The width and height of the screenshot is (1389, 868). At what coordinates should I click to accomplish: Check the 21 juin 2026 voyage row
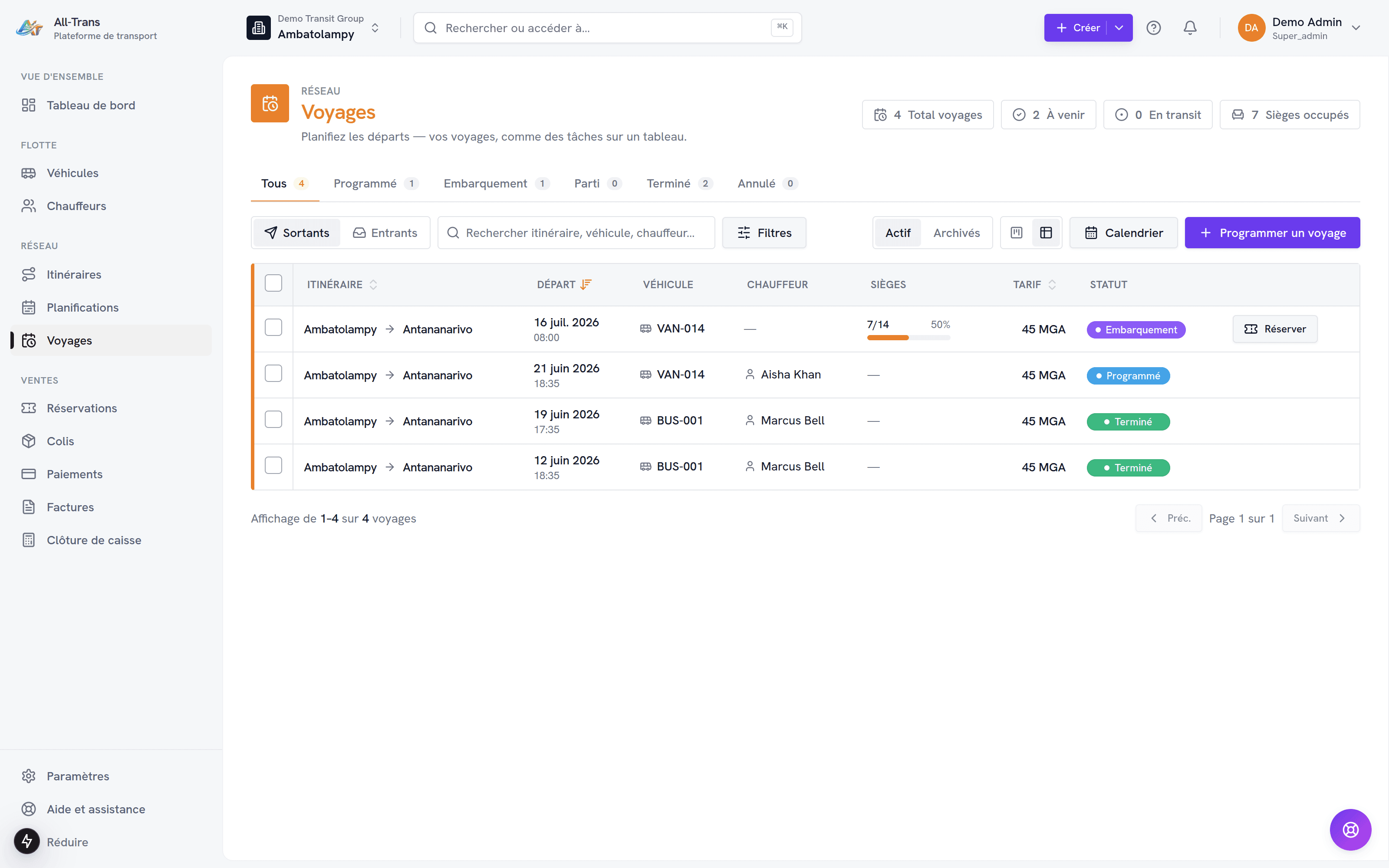pyautogui.click(x=273, y=373)
